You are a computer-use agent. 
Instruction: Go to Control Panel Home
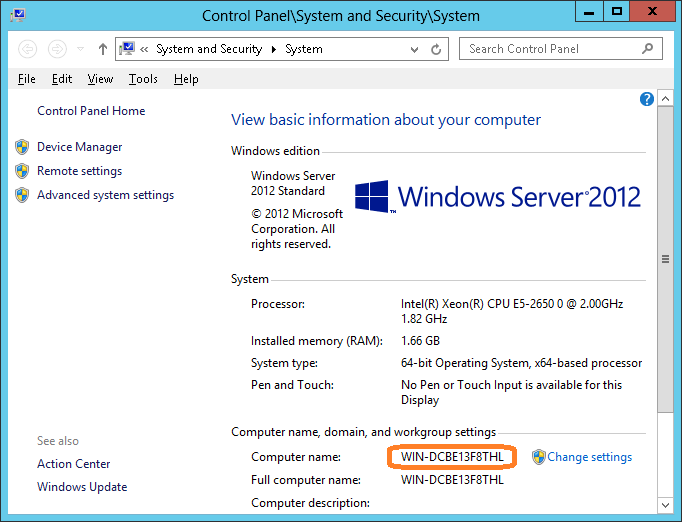91,111
